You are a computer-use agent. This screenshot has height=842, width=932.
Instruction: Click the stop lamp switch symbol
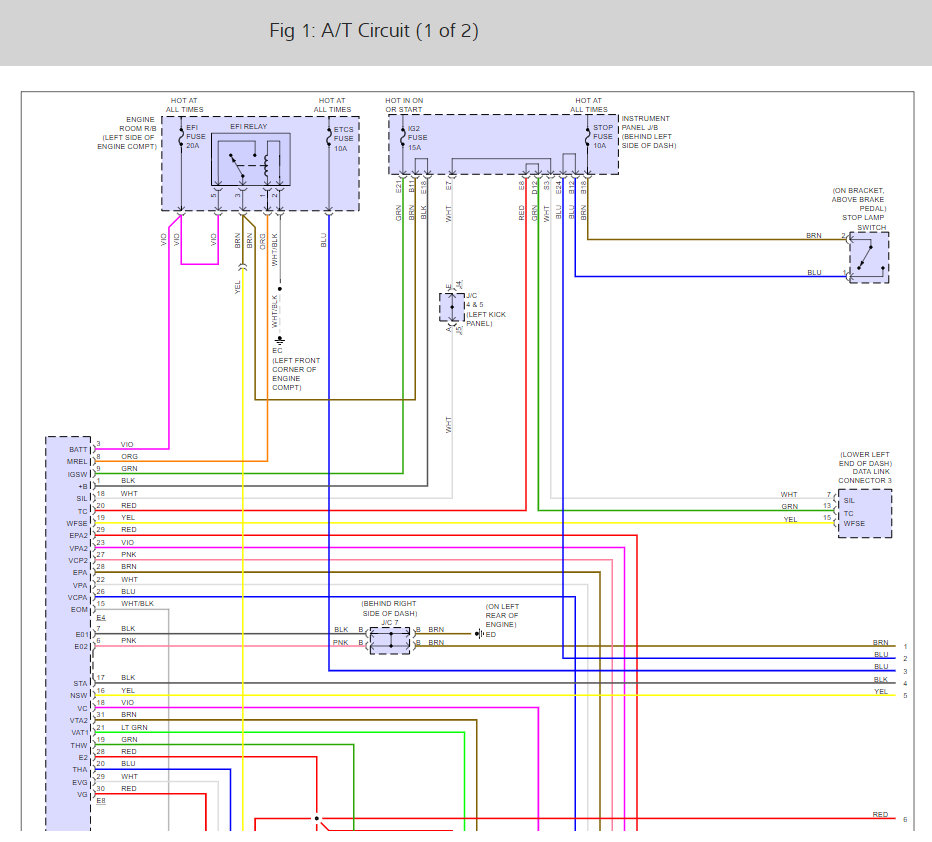coord(869,257)
